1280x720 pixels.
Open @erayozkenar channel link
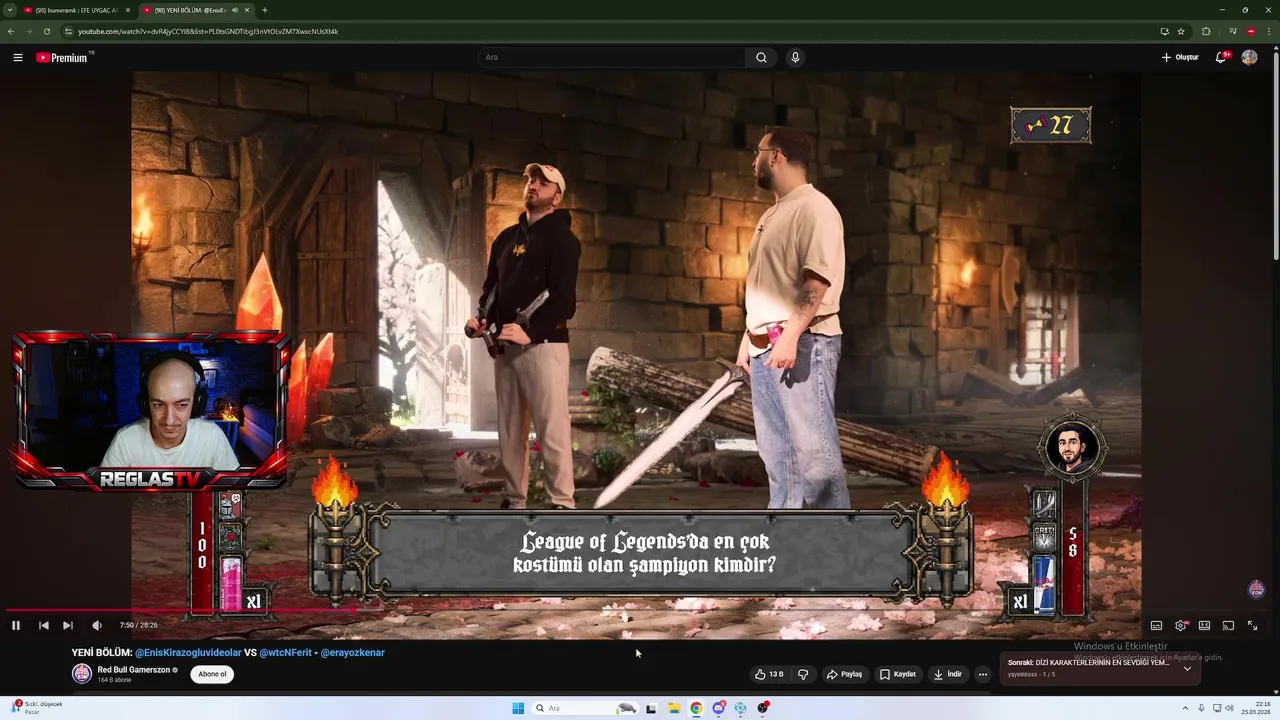click(x=352, y=652)
